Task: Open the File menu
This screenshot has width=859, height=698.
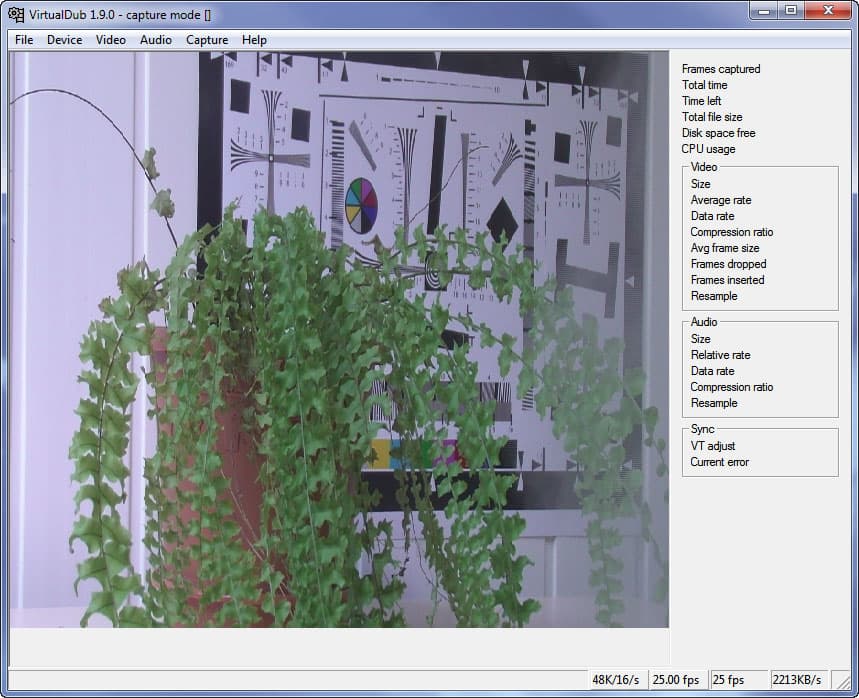Action: [x=24, y=40]
